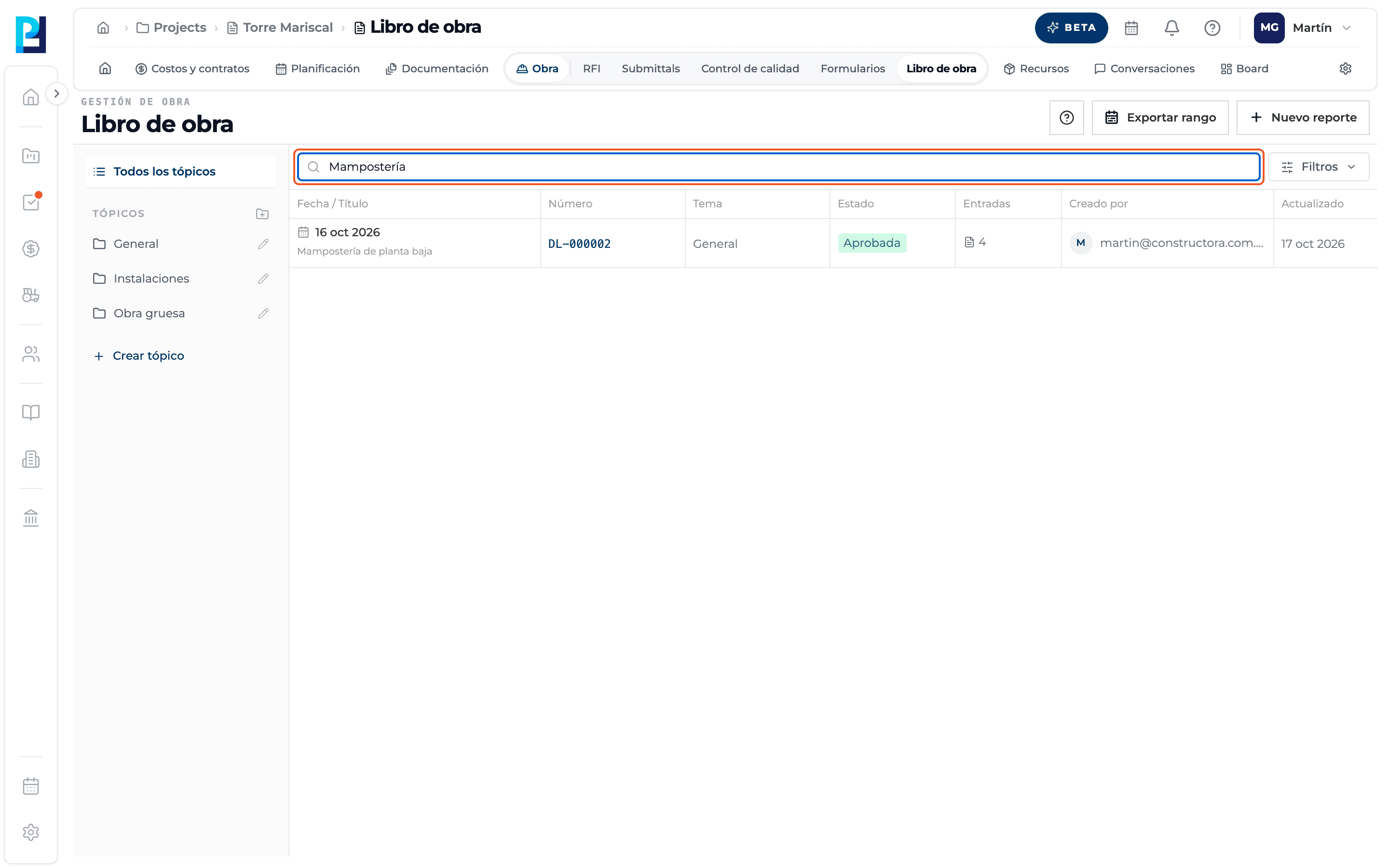The image size is (1389, 868).
Task: Open the machinery tractor icon in the sidebar
Action: tap(31, 295)
